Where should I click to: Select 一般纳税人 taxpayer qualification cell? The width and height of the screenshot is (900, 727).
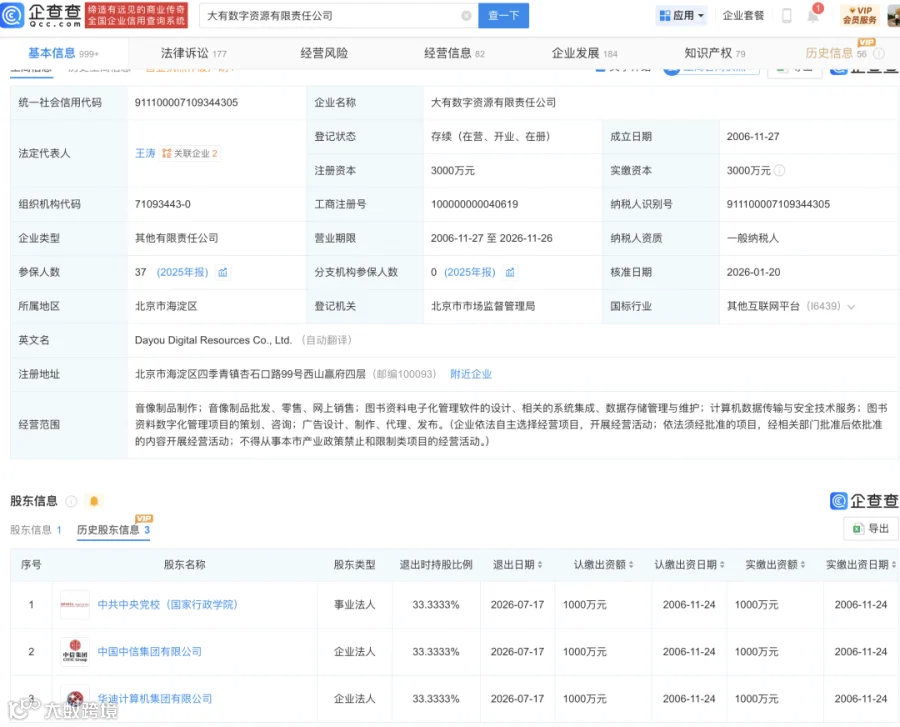click(x=752, y=238)
